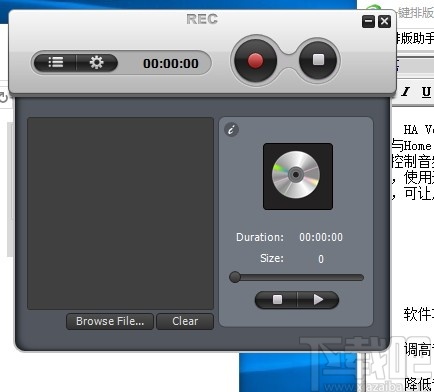Open the recording list view icon
Viewport: 434px width, 392px height.
point(55,63)
